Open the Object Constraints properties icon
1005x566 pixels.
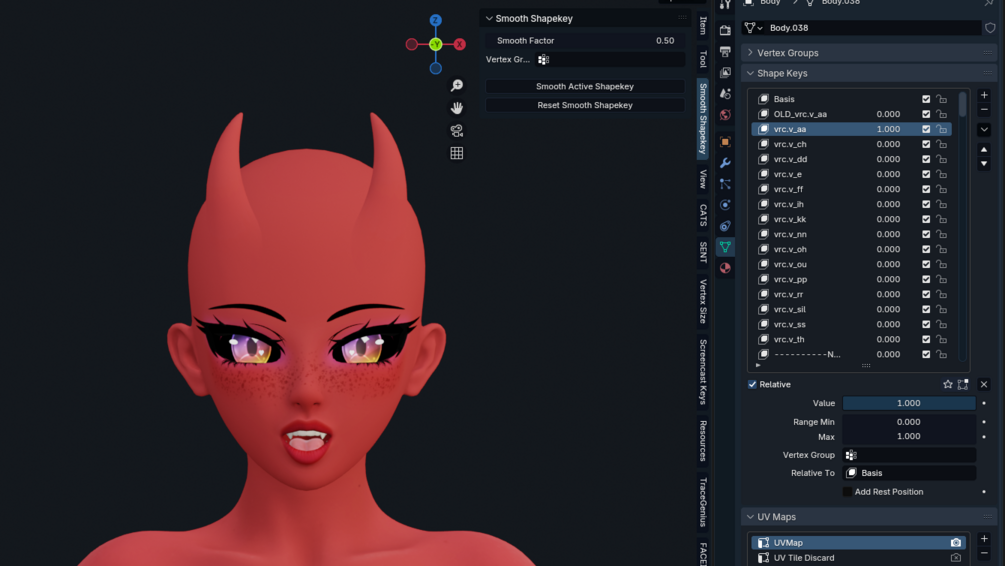point(725,226)
